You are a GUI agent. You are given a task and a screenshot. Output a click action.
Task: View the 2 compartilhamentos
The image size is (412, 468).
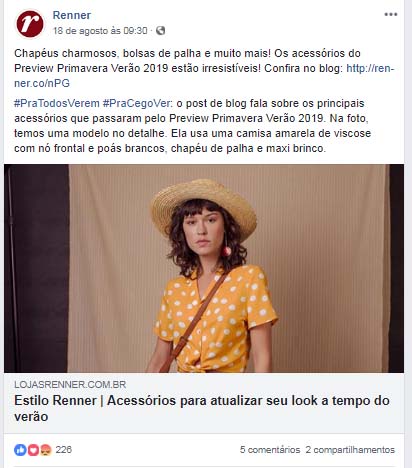[350, 450]
